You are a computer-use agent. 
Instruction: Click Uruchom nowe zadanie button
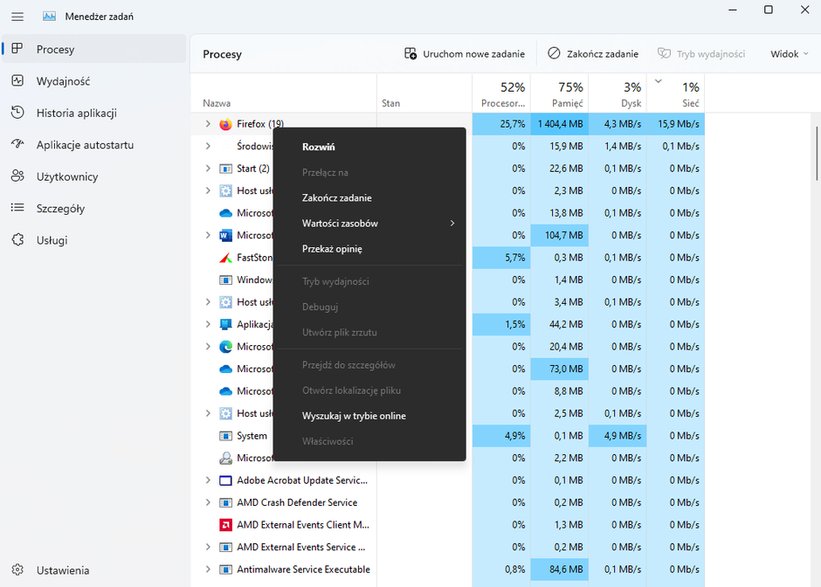tap(464, 54)
